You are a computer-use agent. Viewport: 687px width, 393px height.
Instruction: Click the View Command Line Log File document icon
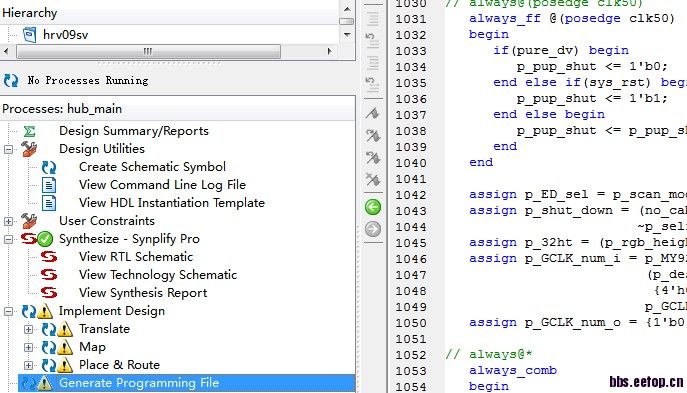49,185
